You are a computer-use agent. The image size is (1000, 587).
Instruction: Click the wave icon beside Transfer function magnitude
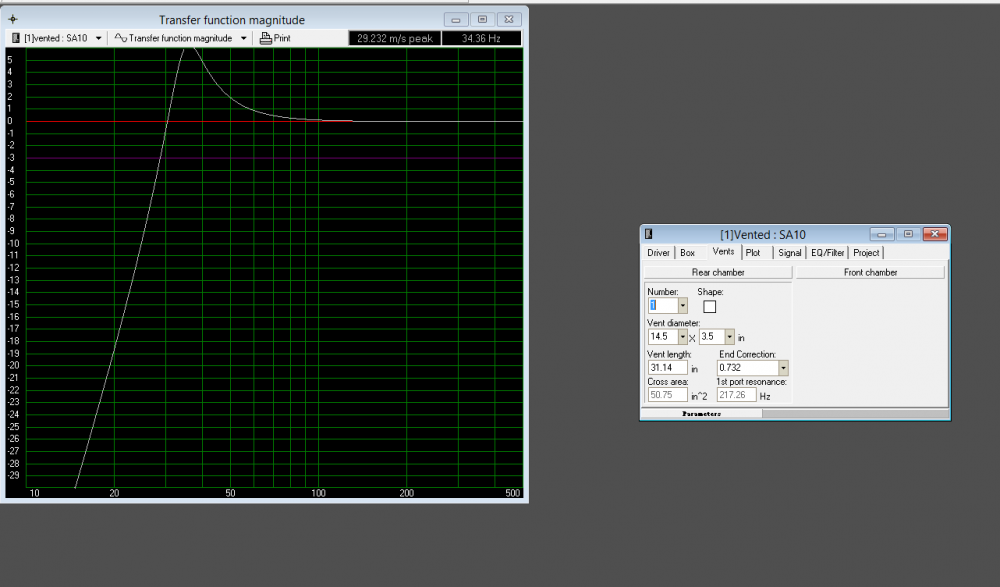click(121, 38)
